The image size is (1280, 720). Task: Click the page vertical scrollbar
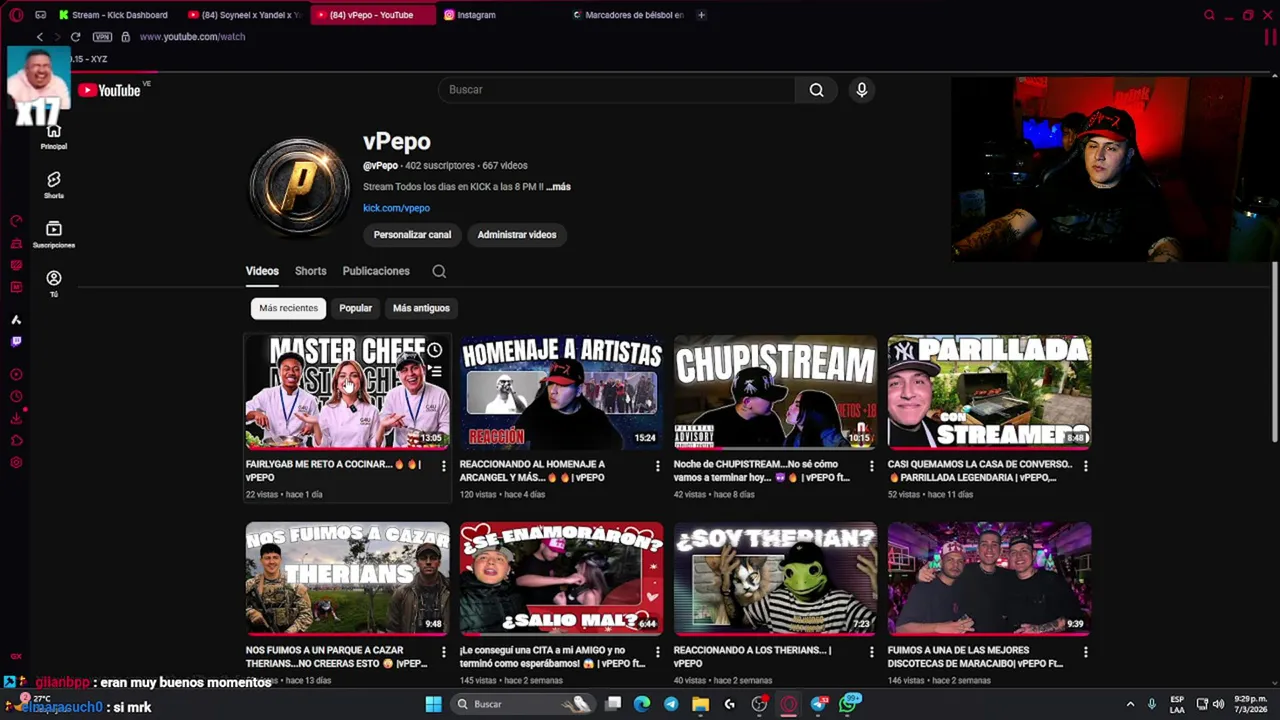(x=1275, y=350)
